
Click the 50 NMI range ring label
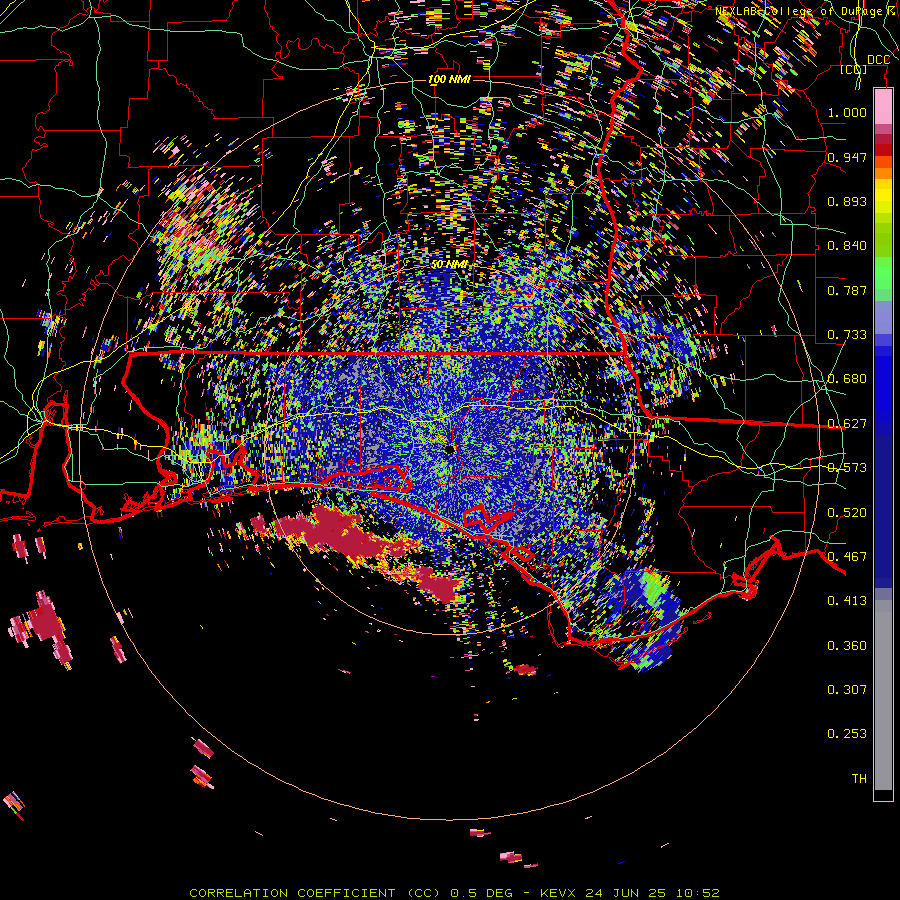[x=449, y=265]
